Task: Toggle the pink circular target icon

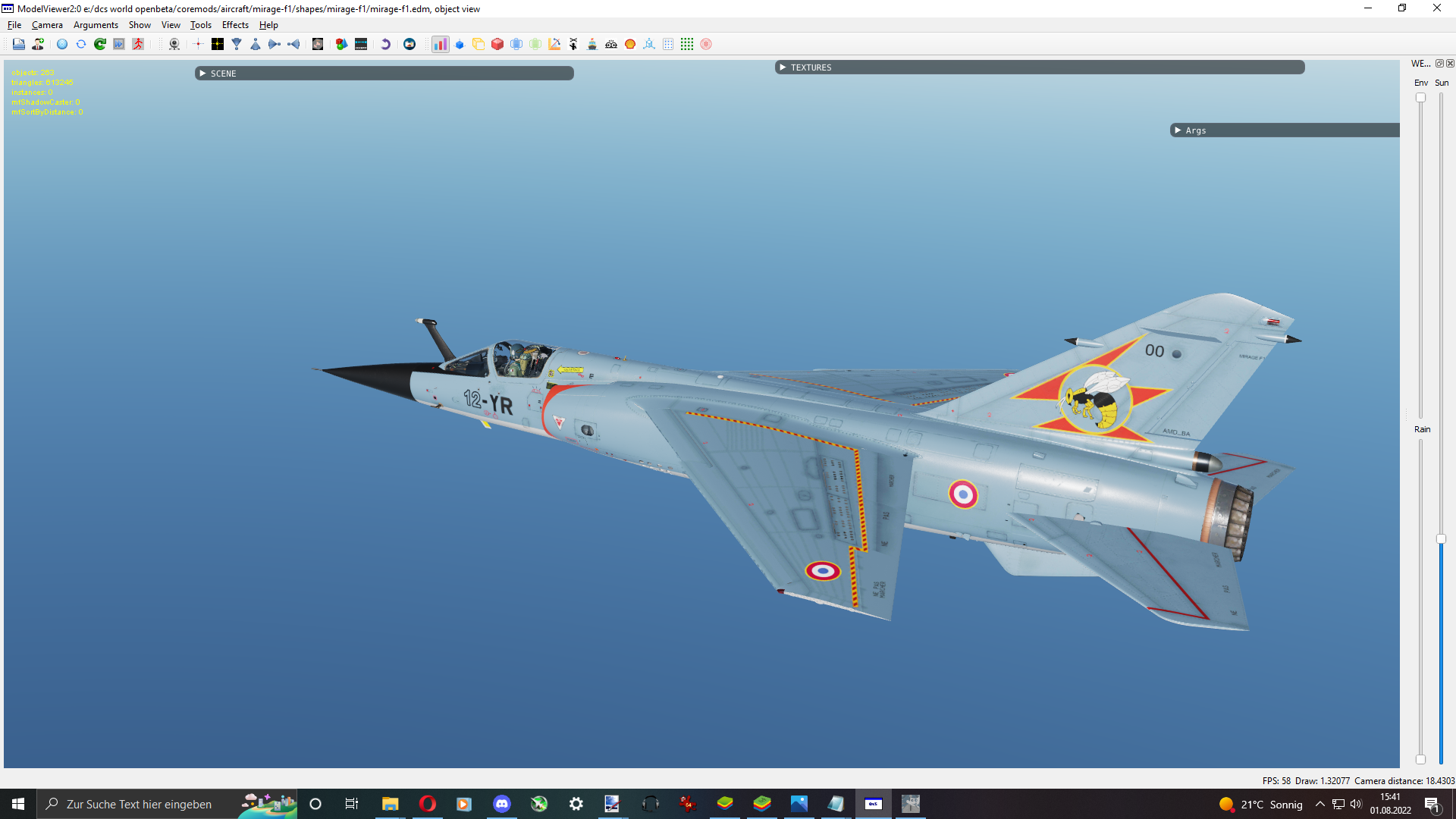Action: 706,44
